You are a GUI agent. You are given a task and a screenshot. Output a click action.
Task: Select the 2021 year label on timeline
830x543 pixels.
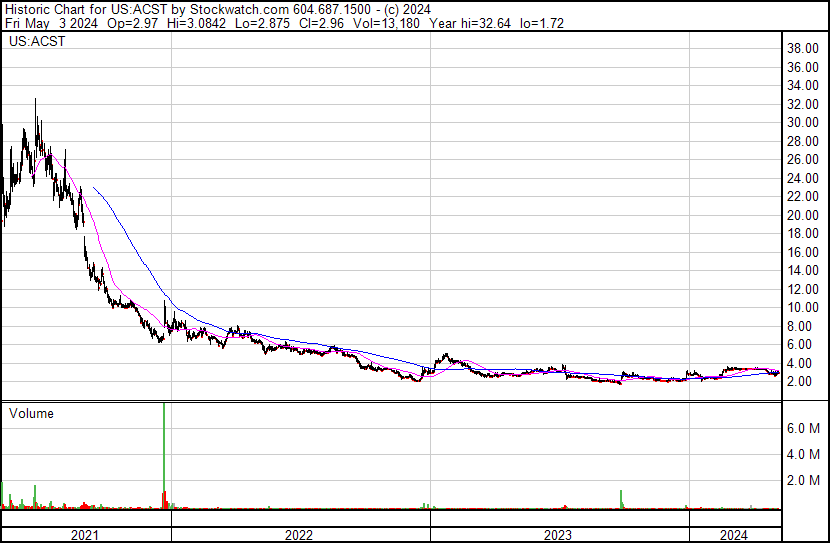[85, 535]
